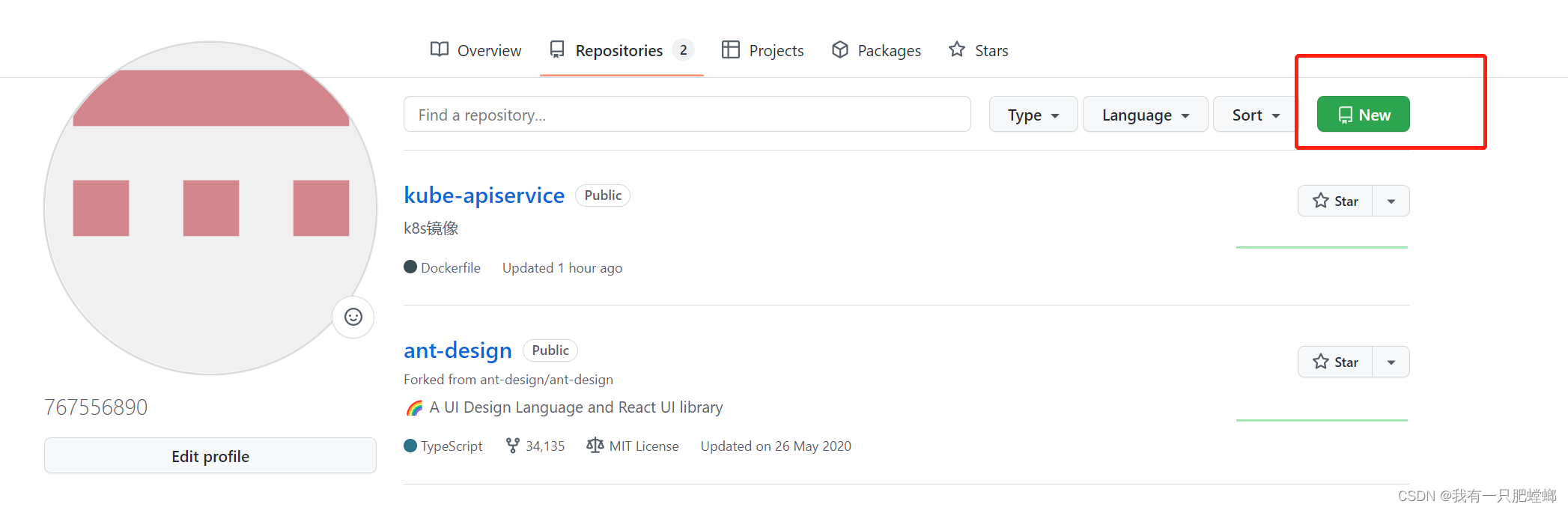Click ant-design activity sparkline graph
The height and width of the screenshot is (510, 1568).
1322,419
